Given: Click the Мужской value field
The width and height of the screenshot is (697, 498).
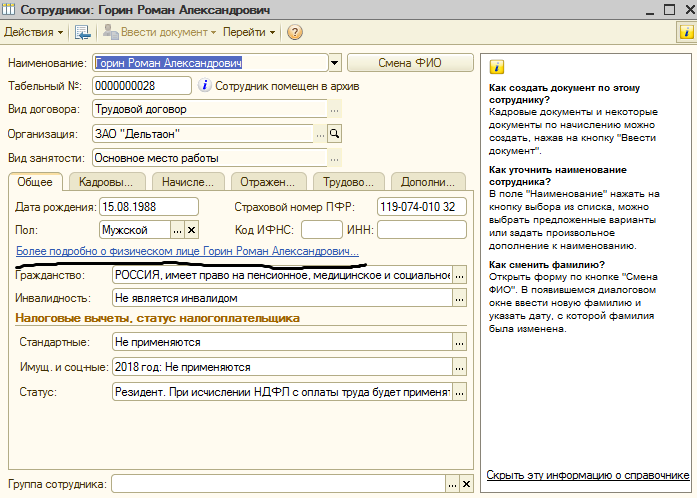Looking at the screenshot, I should 135,230.
